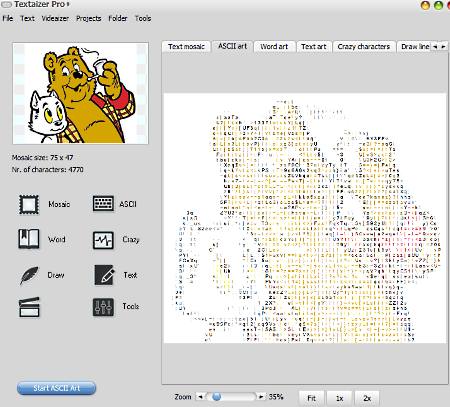Select the Mosaic stamp icon
The width and height of the screenshot is (450, 407).
29,204
